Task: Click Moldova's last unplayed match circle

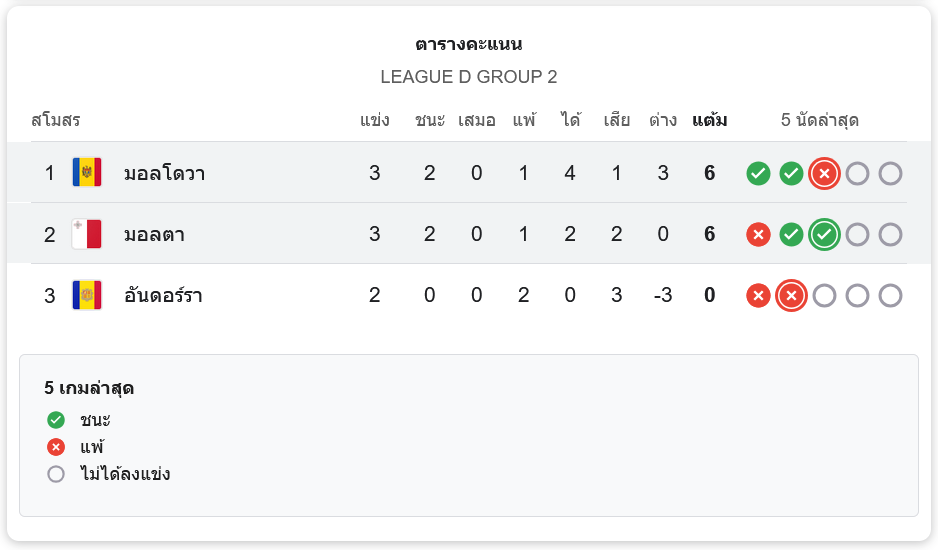Action: click(x=890, y=174)
